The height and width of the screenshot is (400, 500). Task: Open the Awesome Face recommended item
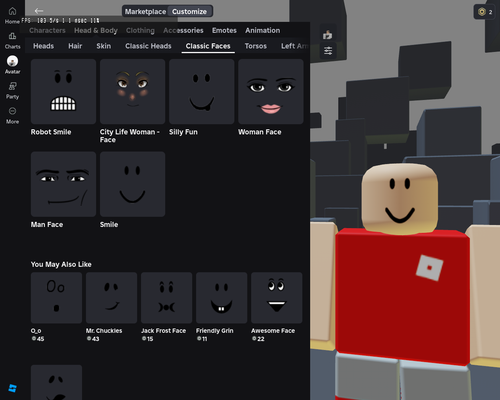[277, 298]
